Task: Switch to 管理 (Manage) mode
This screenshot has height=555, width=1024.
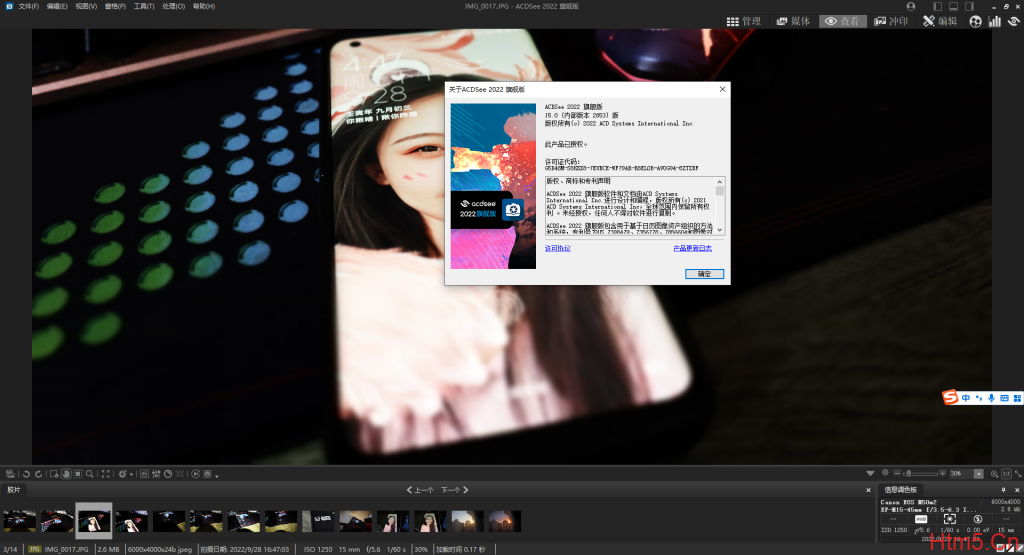Action: [x=743, y=22]
